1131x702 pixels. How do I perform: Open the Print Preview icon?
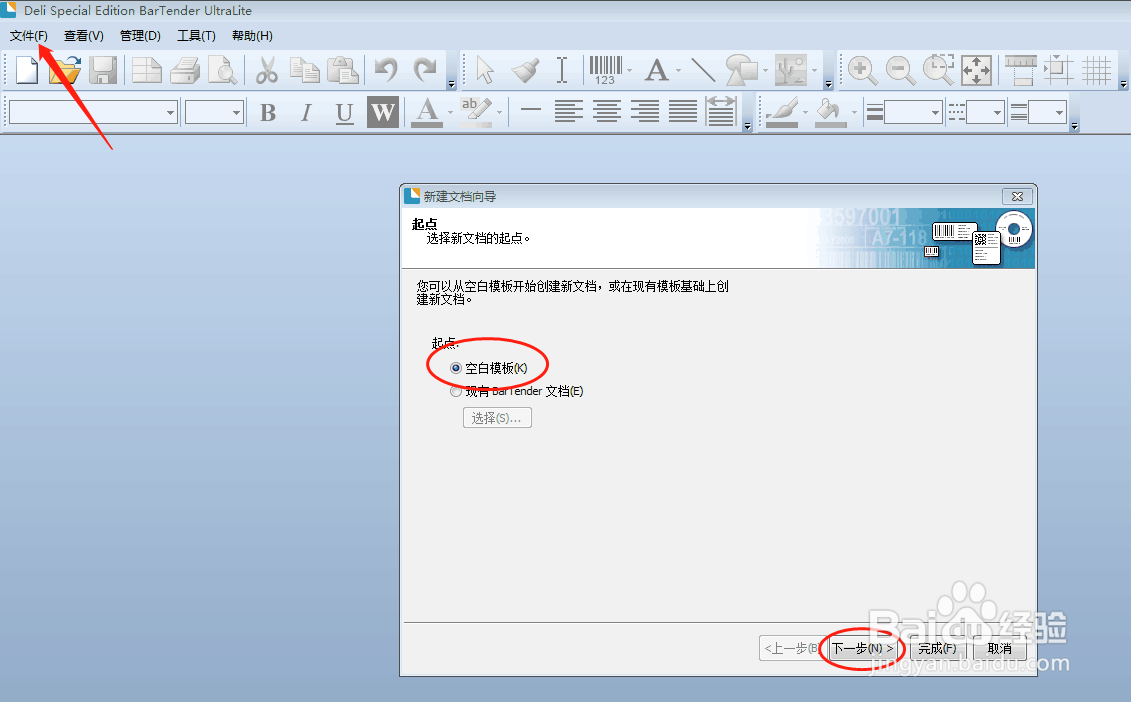[222, 70]
